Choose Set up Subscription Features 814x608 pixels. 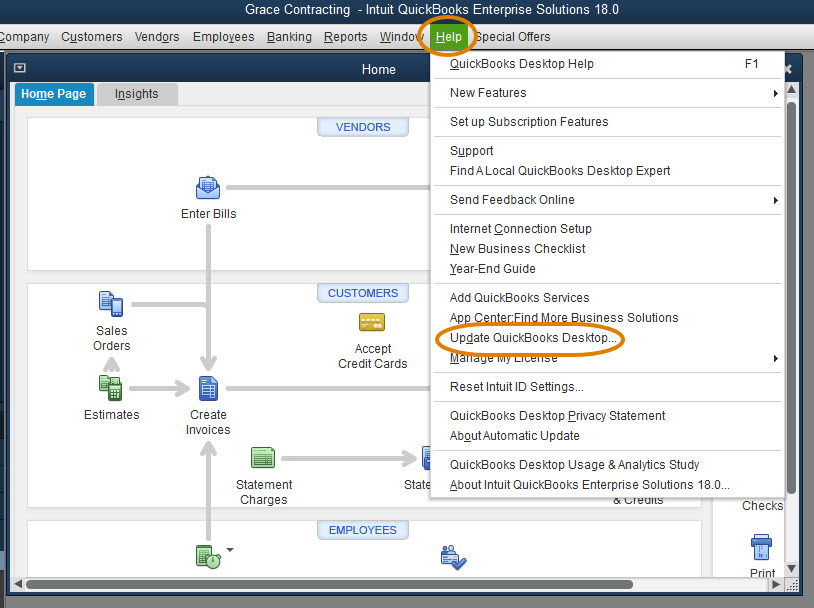pos(606,122)
